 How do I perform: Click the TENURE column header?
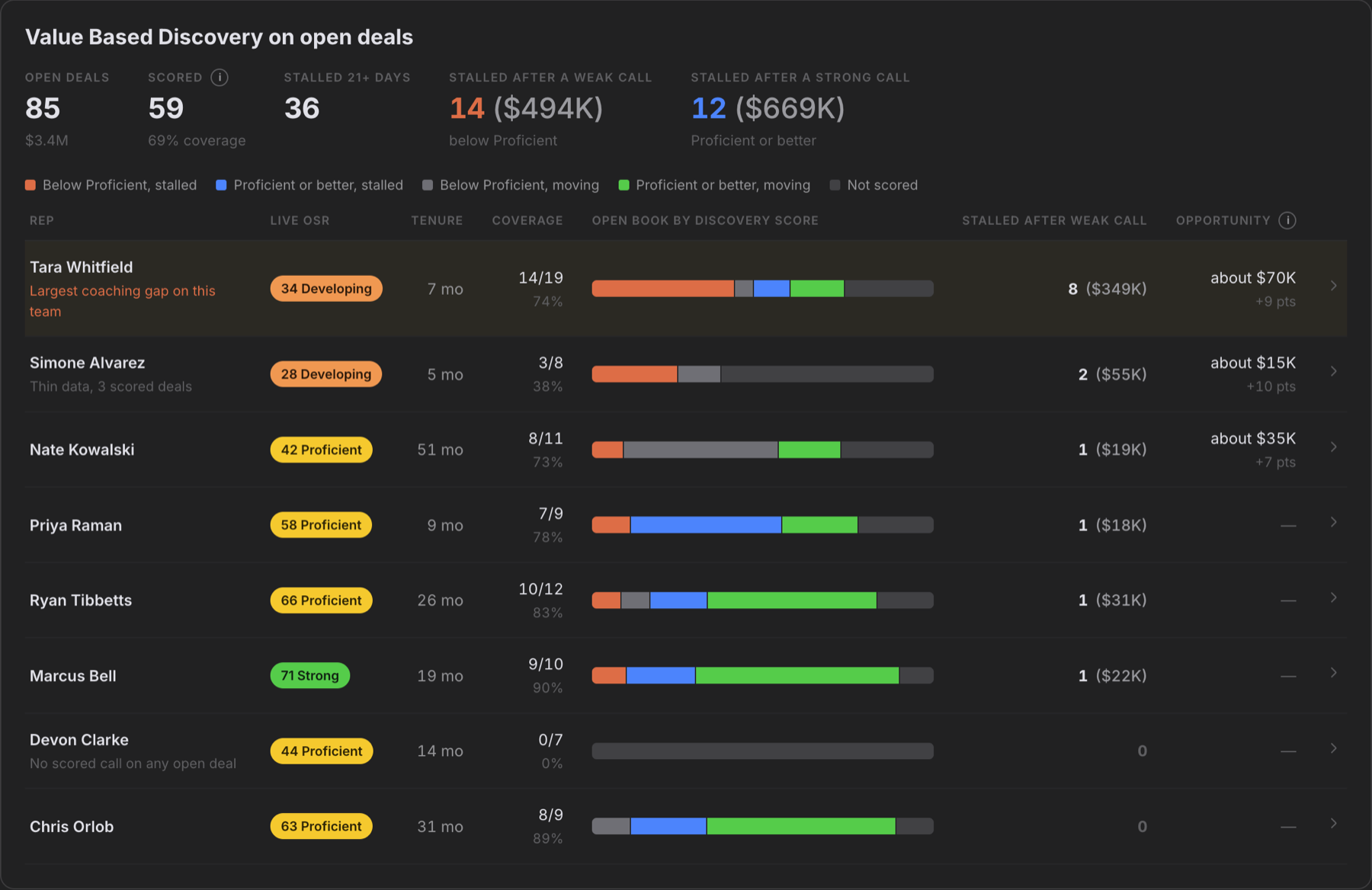(437, 220)
